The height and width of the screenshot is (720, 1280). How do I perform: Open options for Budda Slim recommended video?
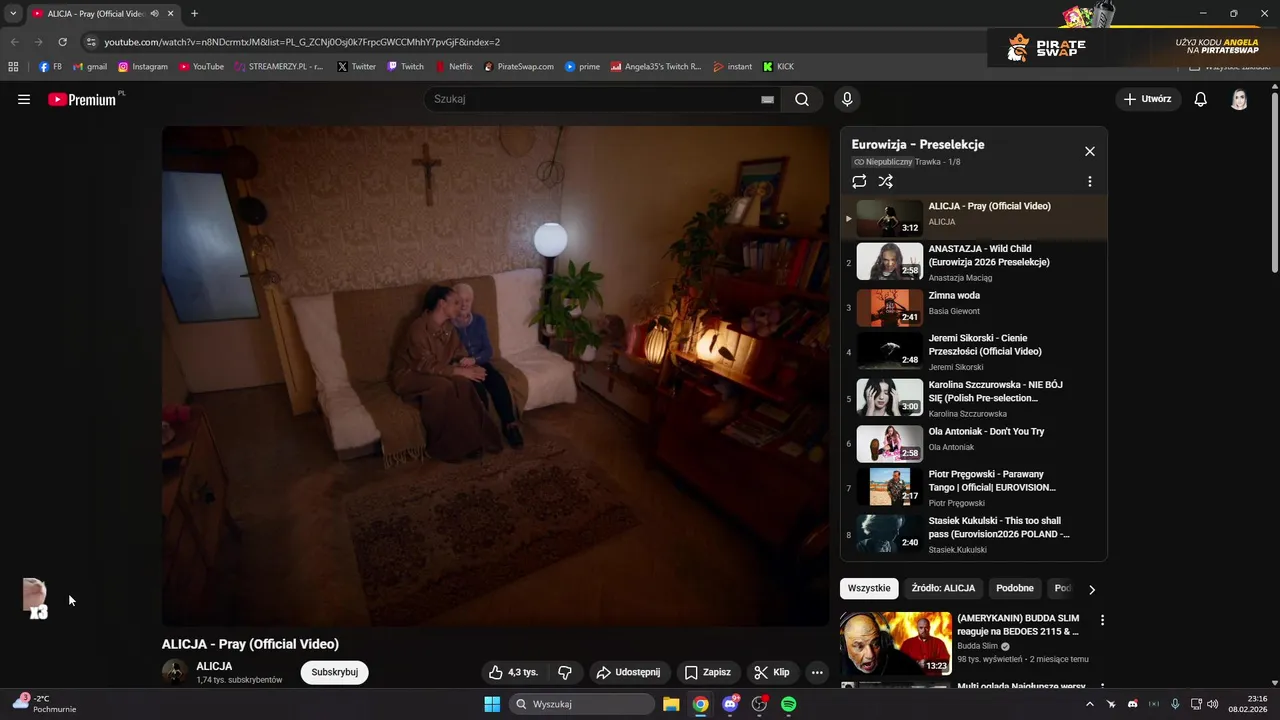pos(1102,620)
